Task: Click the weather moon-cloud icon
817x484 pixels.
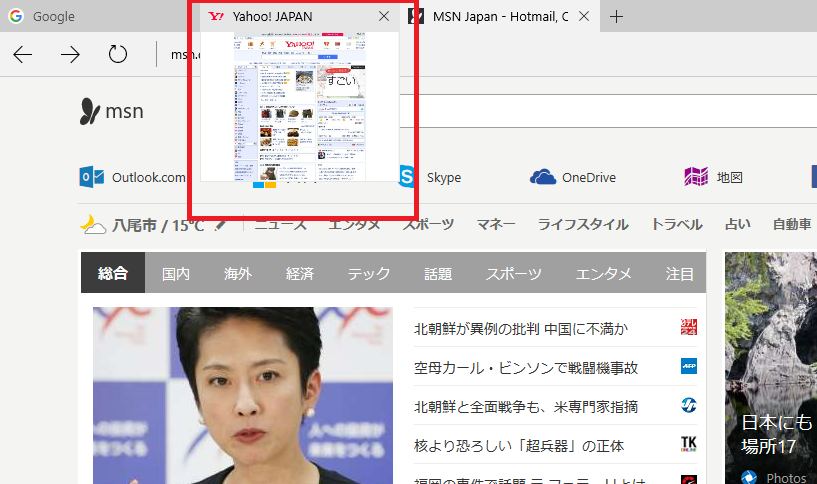Action: coord(93,225)
